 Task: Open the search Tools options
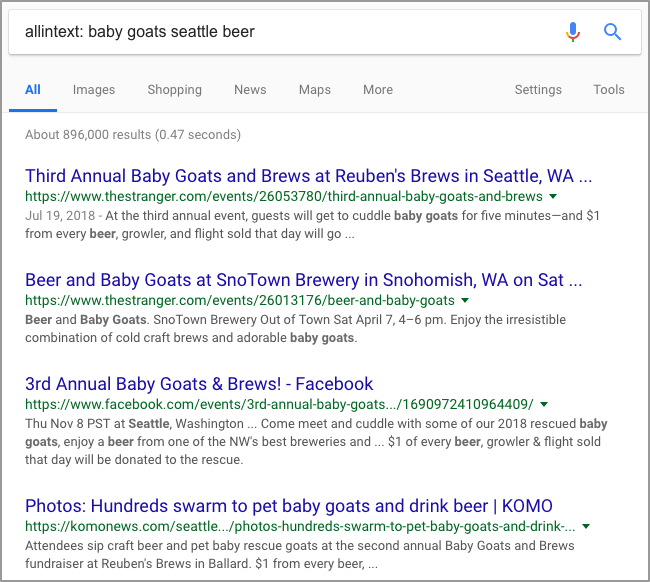[609, 90]
